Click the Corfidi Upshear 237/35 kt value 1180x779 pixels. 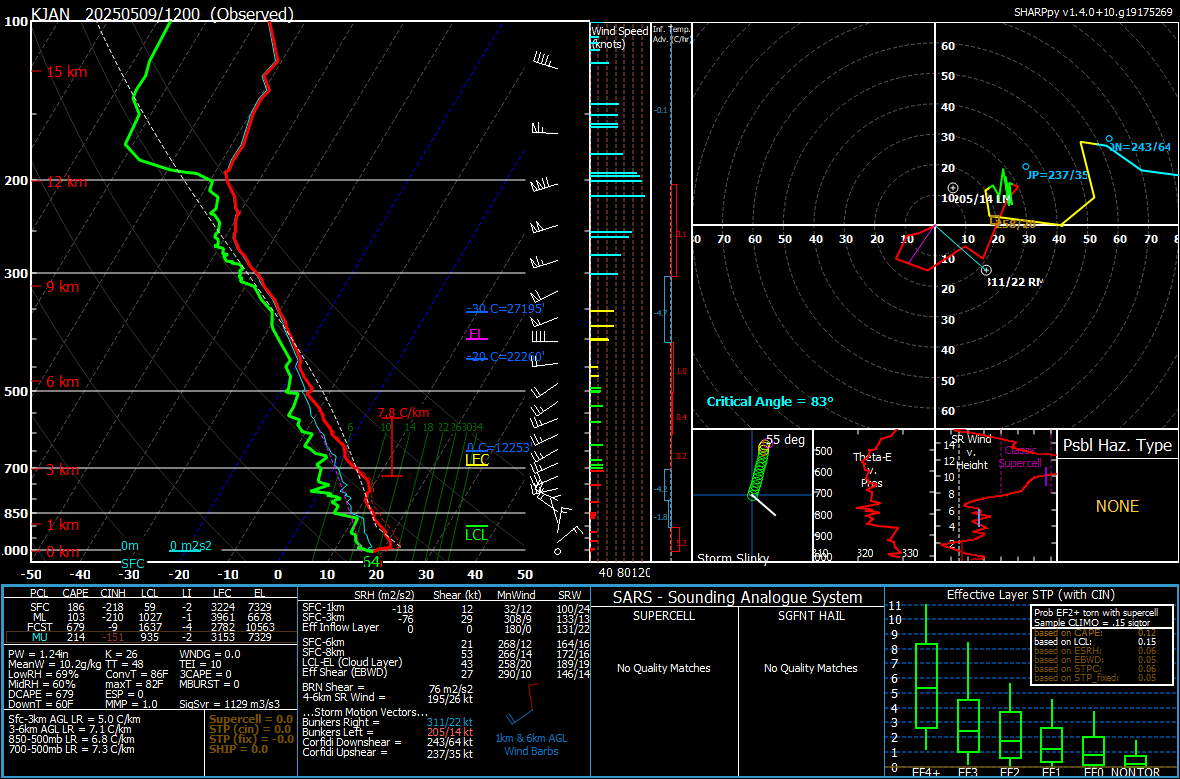click(449, 753)
